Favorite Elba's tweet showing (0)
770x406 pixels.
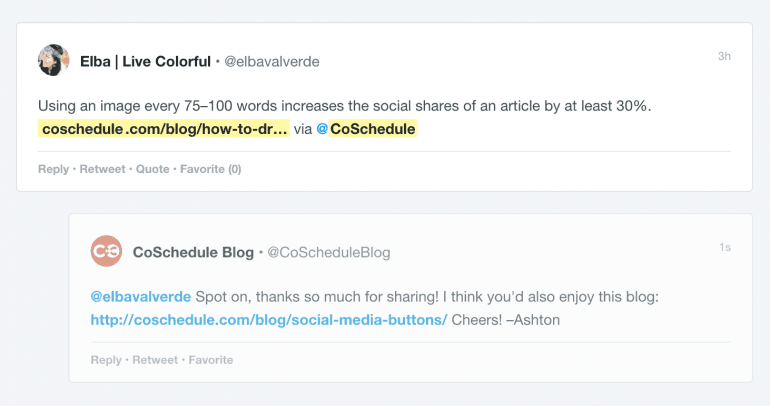click(x=211, y=169)
